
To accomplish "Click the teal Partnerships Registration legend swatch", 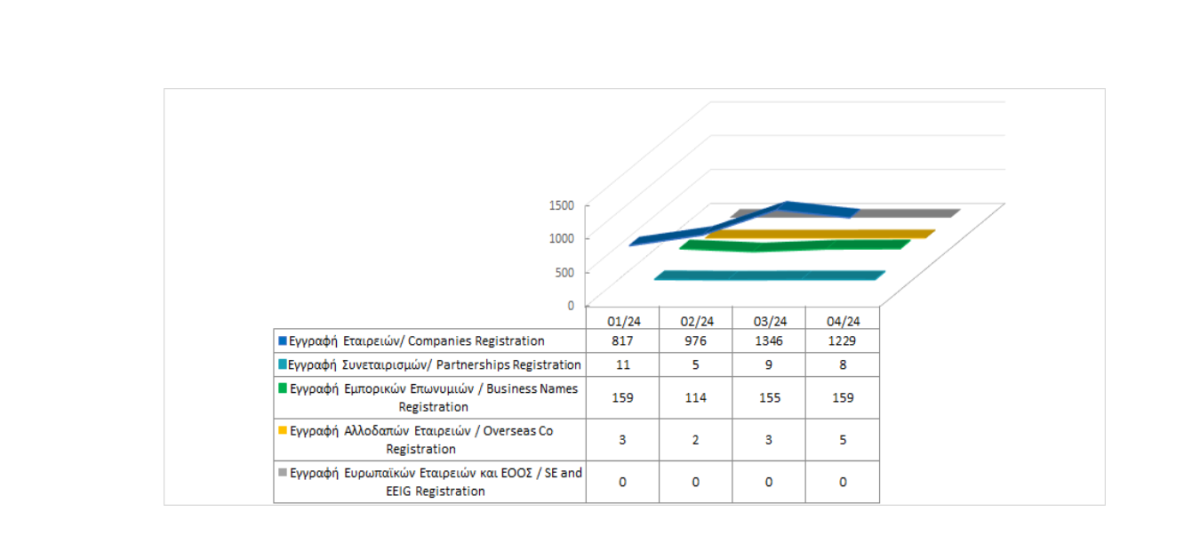I will coord(283,365).
